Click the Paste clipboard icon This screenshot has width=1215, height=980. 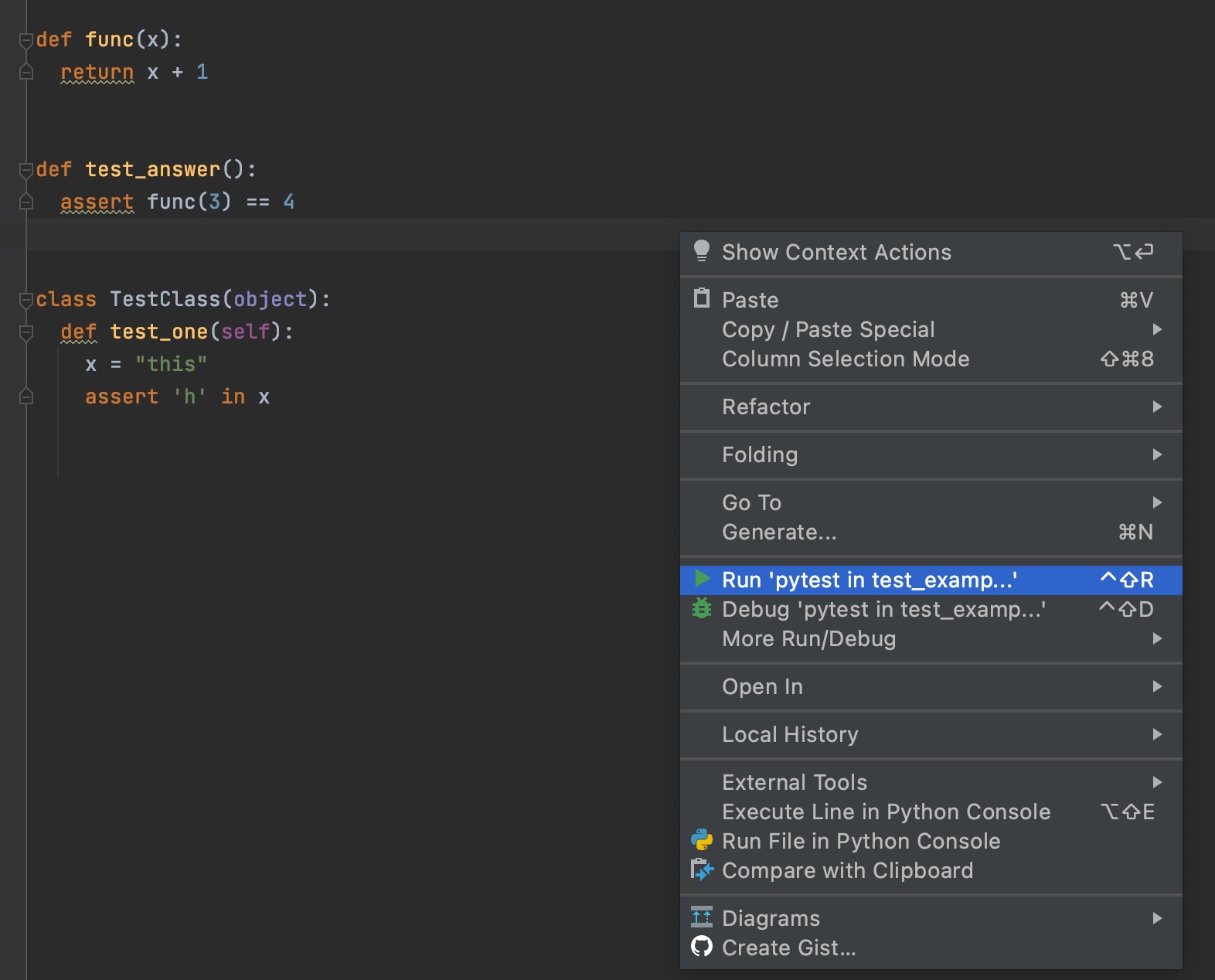click(x=702, y=298)
